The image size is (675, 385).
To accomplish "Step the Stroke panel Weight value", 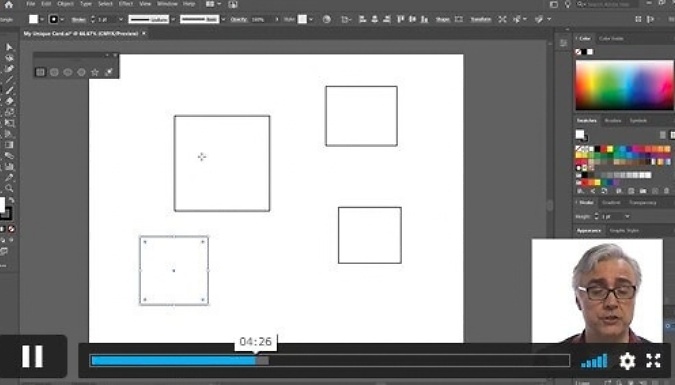I will coord(597,216).
